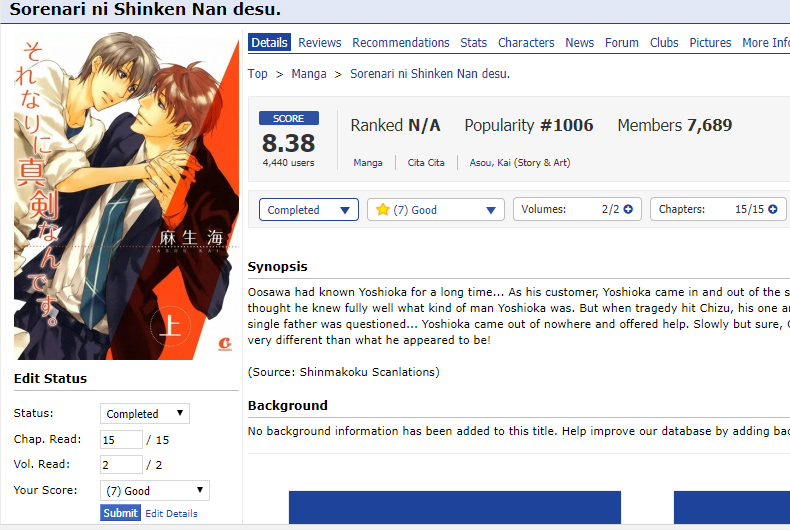Screen dimensions: 790x530
Task: Click the star icon in score selector
Action: [x=383, y=209]
